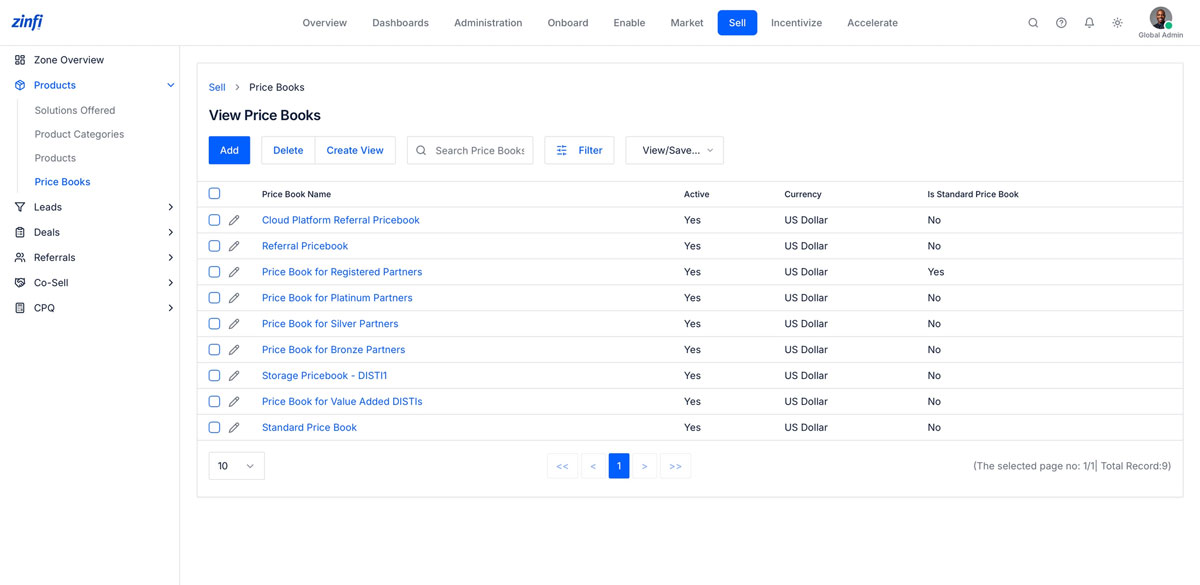The width and height of the screenshot is (1200, 585).
Task: Edit Price Book for Bronze Partners pencil
Action: pos(234,350)
